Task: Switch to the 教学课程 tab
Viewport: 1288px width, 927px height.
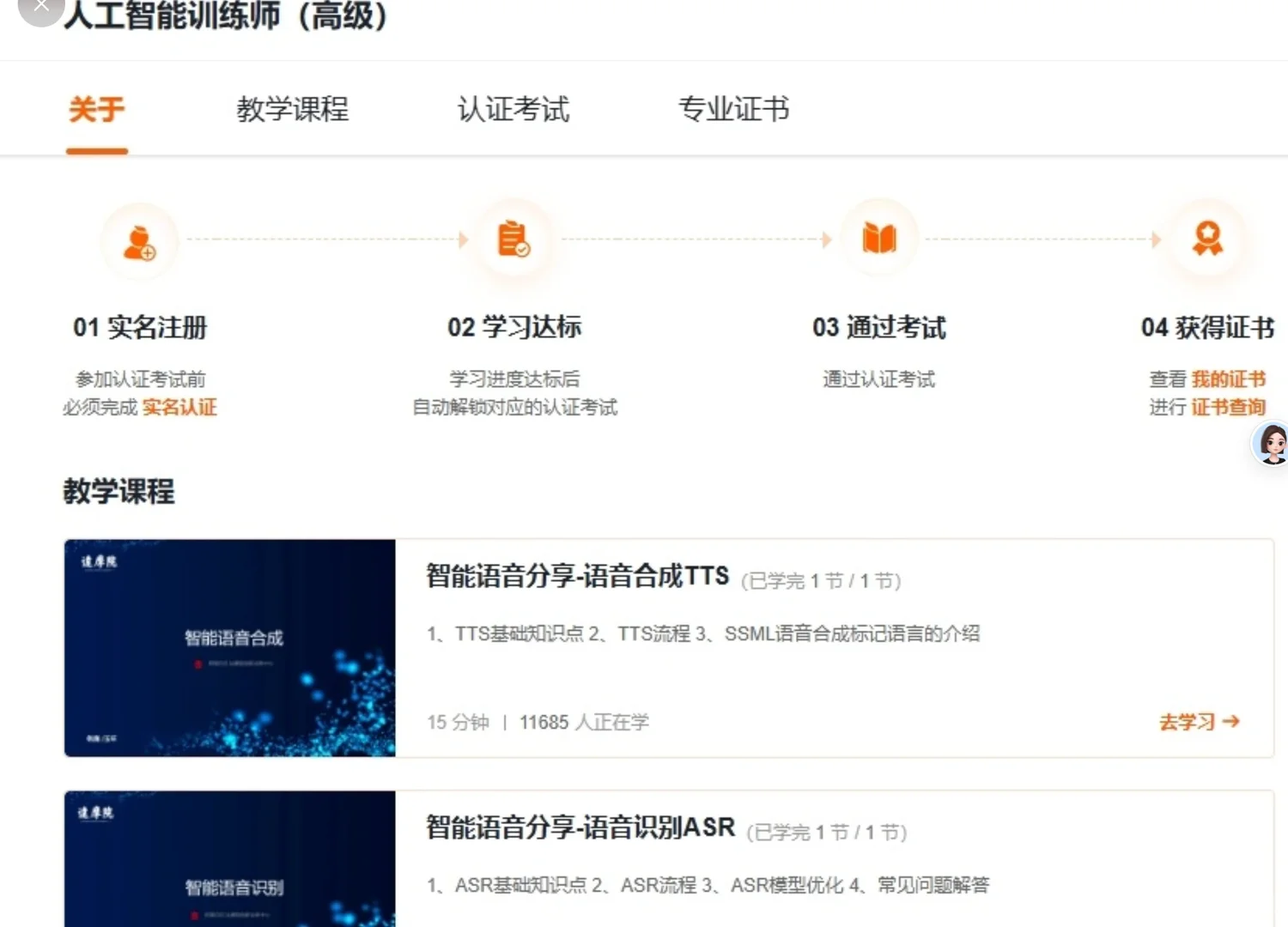Action: tap(292, 110)
